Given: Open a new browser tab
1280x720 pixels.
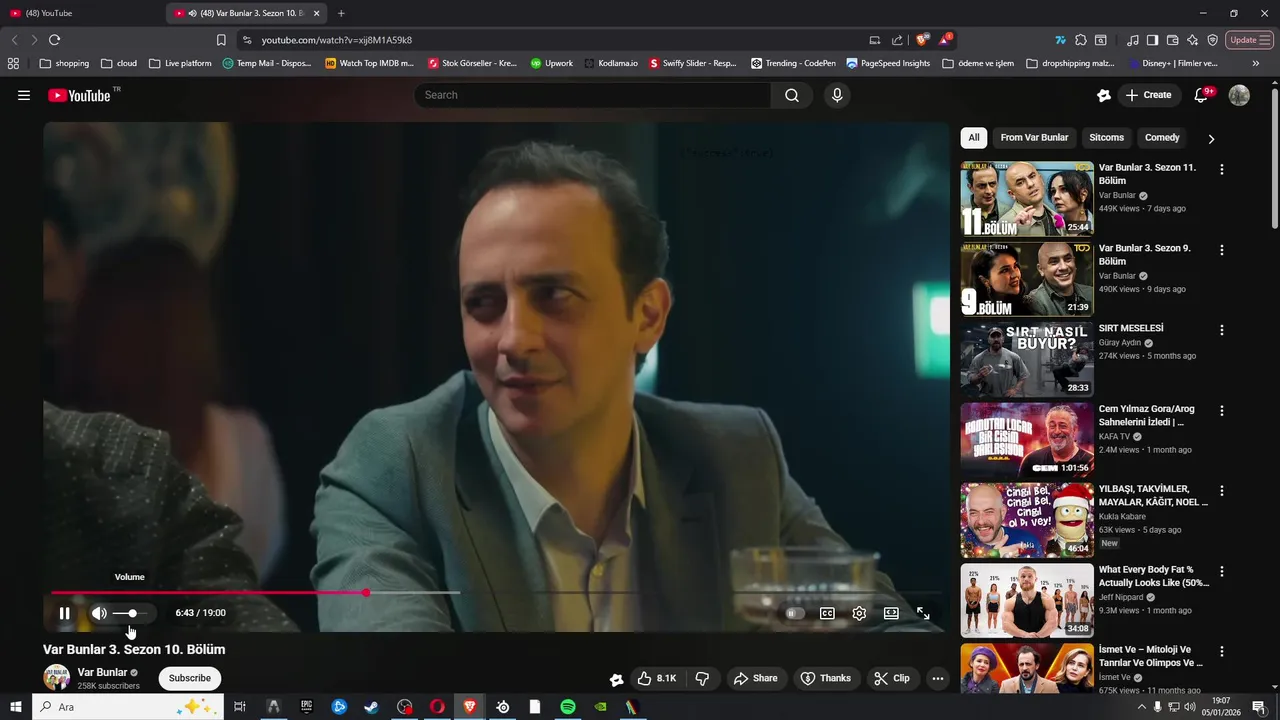Looking at the screenshot, I should [x=341, y=13].
